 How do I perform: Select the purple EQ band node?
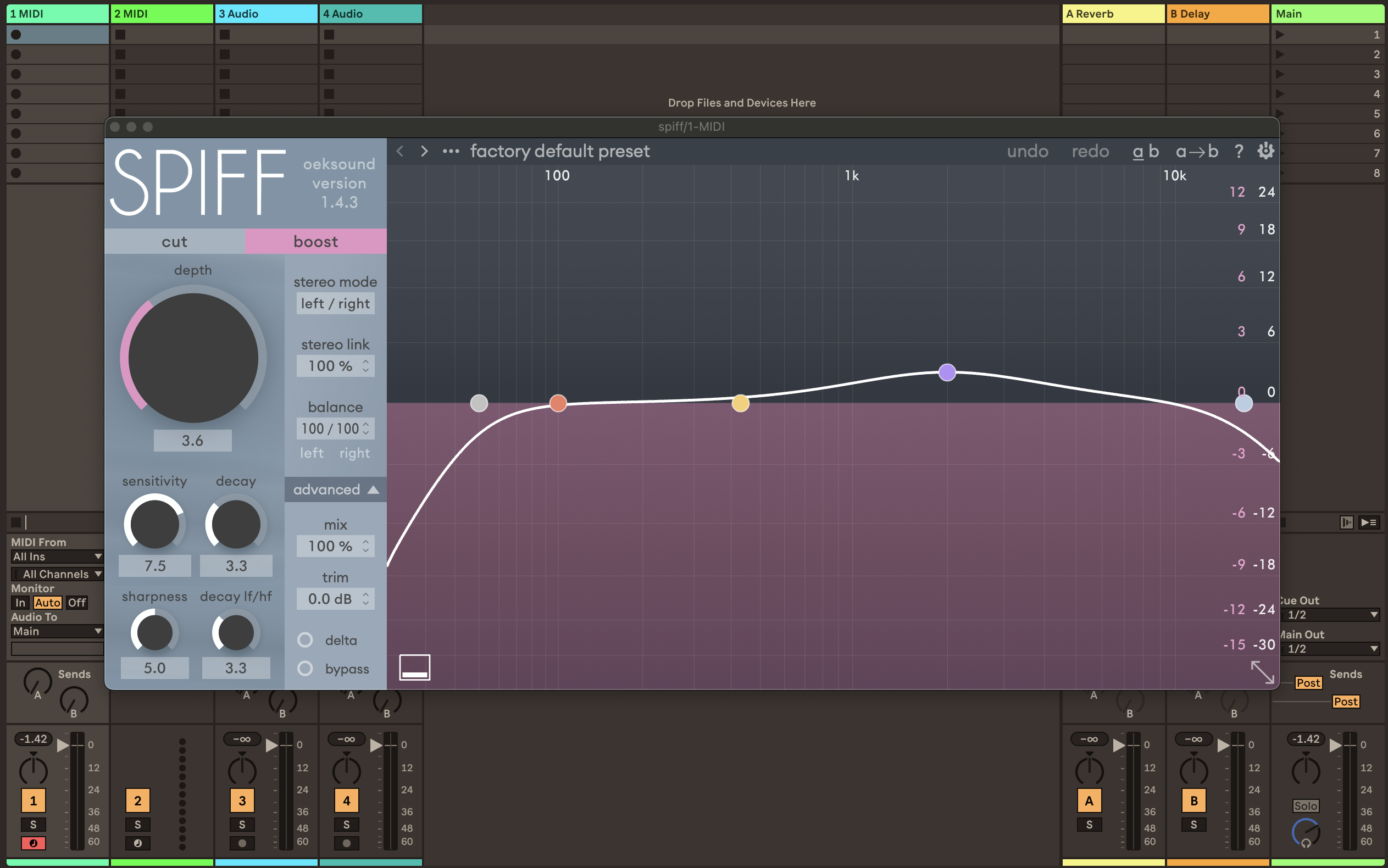point(947,372)
